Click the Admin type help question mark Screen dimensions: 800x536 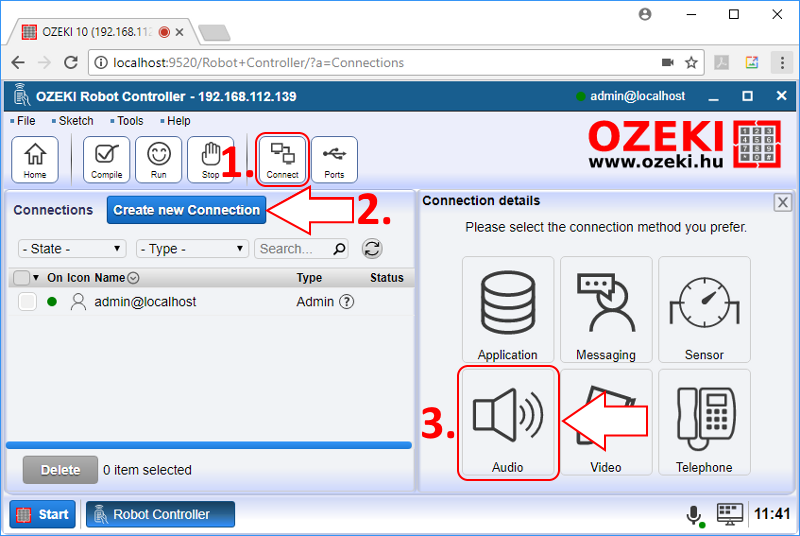point(346,302)
